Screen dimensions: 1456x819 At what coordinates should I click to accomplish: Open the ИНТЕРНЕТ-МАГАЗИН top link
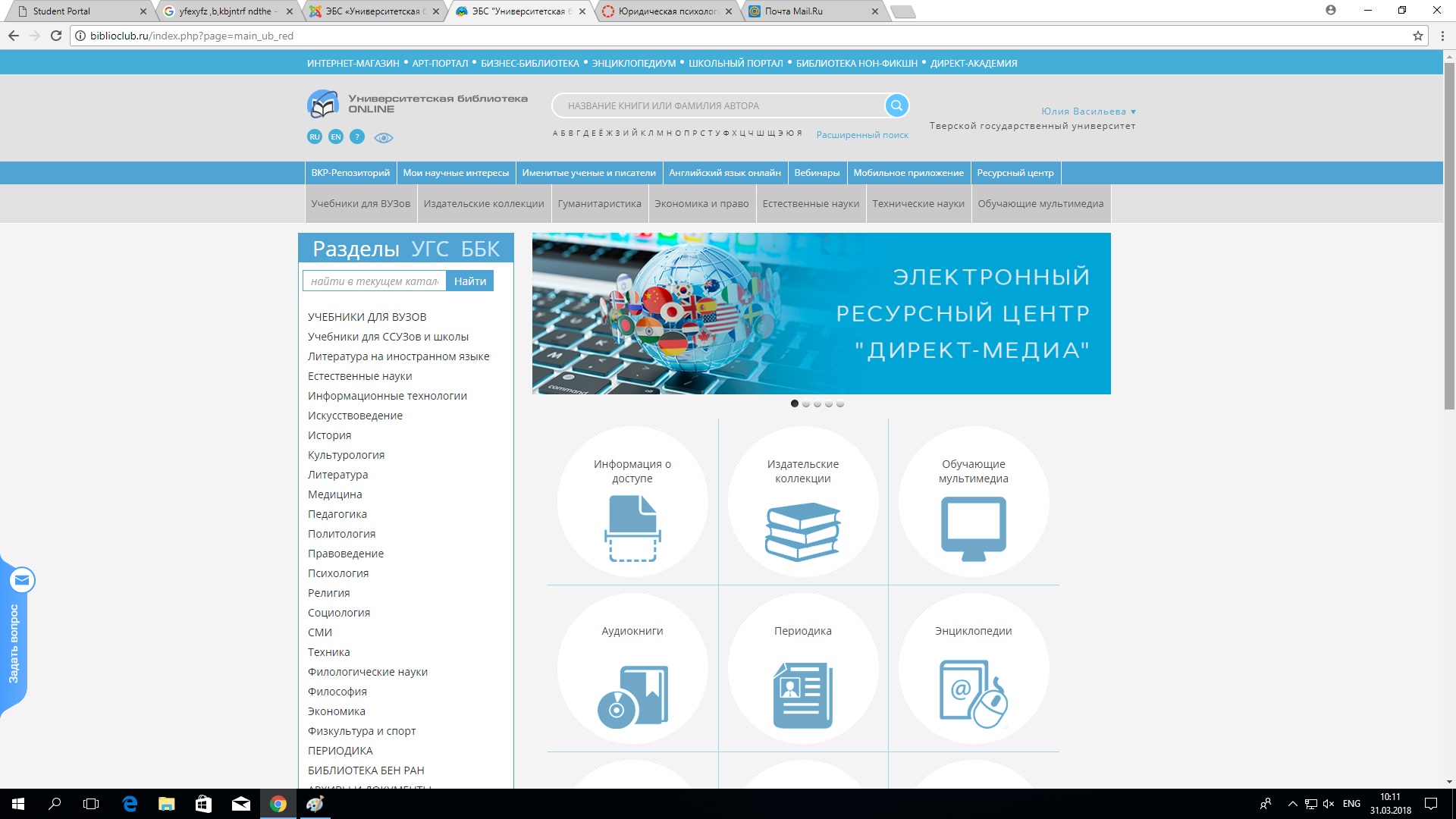(353, 64)
